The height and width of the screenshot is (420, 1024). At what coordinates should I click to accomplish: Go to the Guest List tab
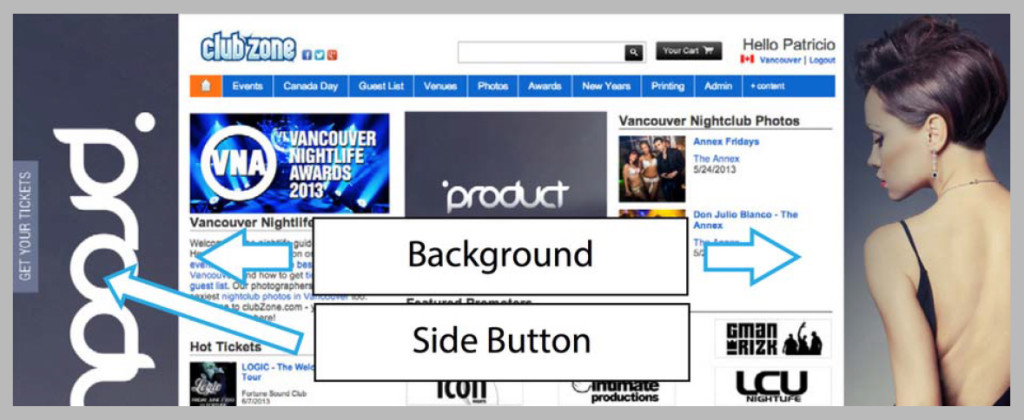(381, 86)
